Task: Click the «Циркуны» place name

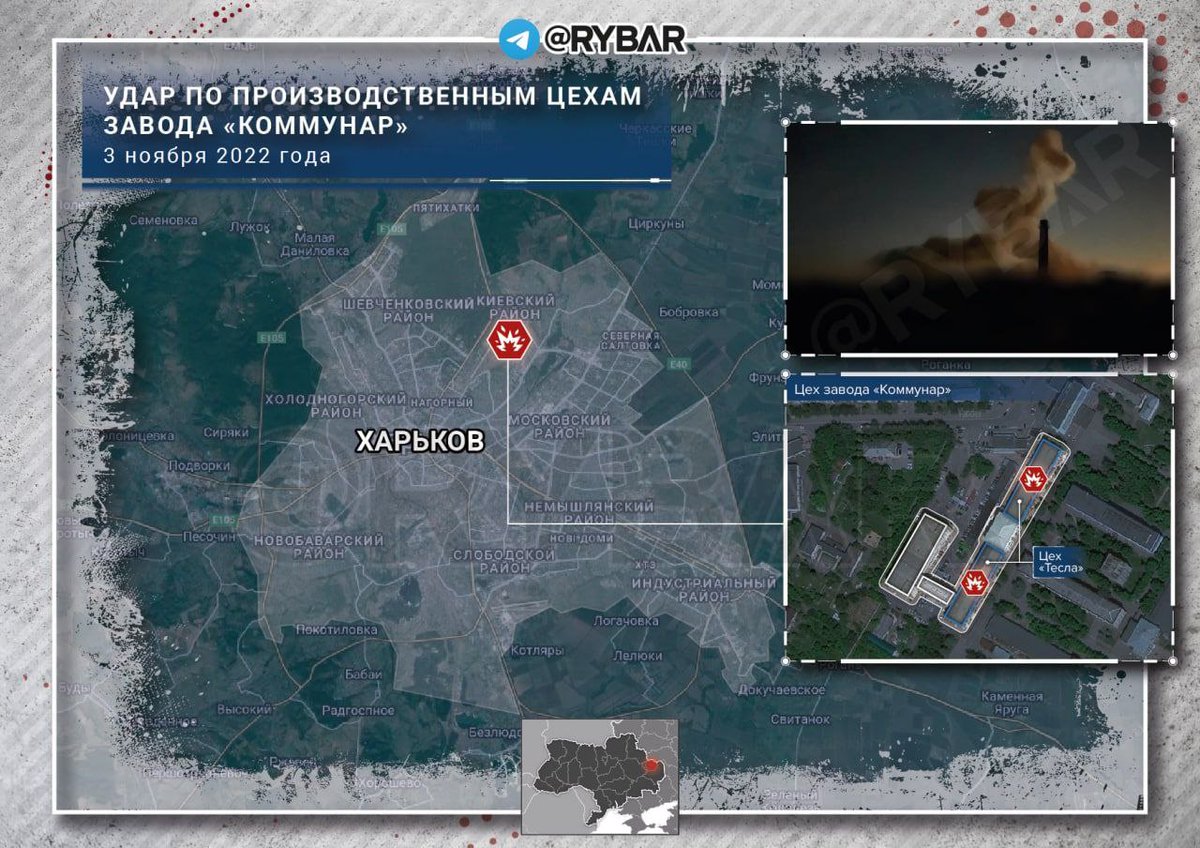Action: [656, 224]
